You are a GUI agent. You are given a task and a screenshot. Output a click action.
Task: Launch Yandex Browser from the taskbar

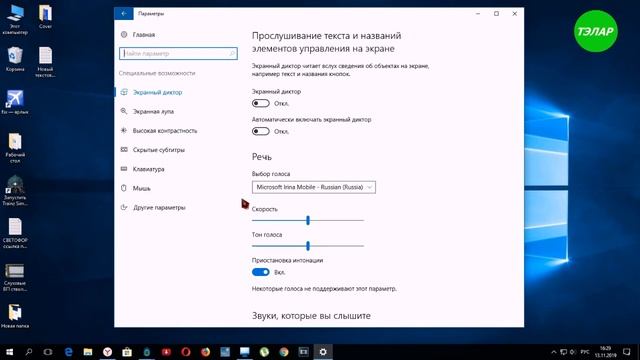[x=107, y=352]
